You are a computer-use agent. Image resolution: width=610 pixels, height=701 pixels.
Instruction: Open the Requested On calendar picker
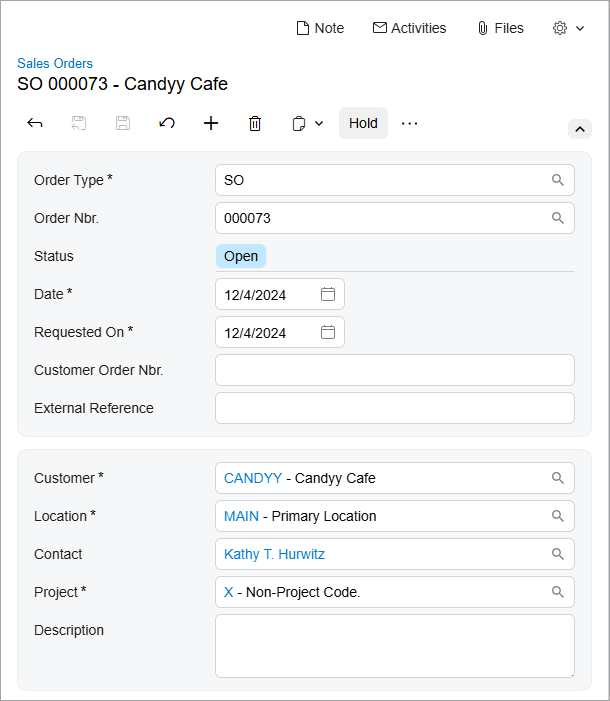click(x=328, y=332)
